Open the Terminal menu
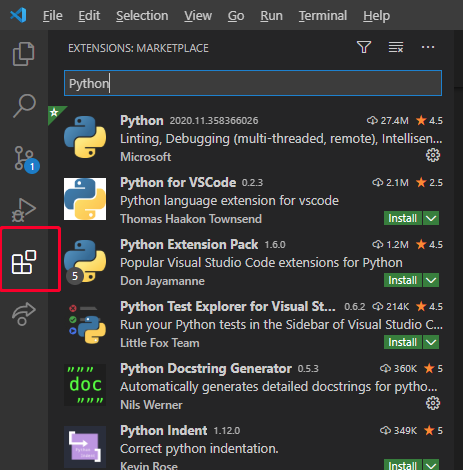The image size is (463, 470). 323,15
